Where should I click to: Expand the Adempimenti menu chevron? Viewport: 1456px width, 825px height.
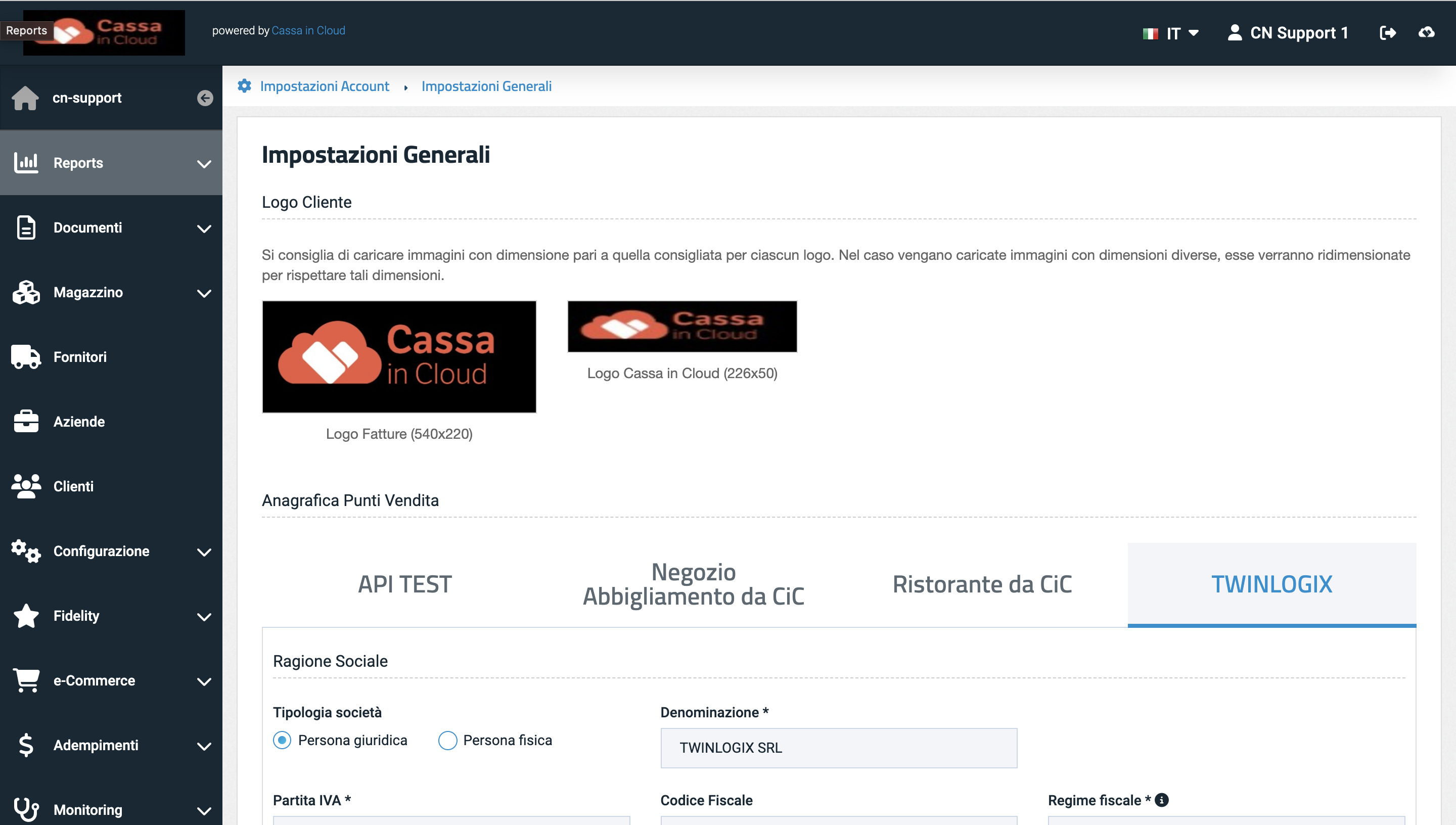pos(204,746)
